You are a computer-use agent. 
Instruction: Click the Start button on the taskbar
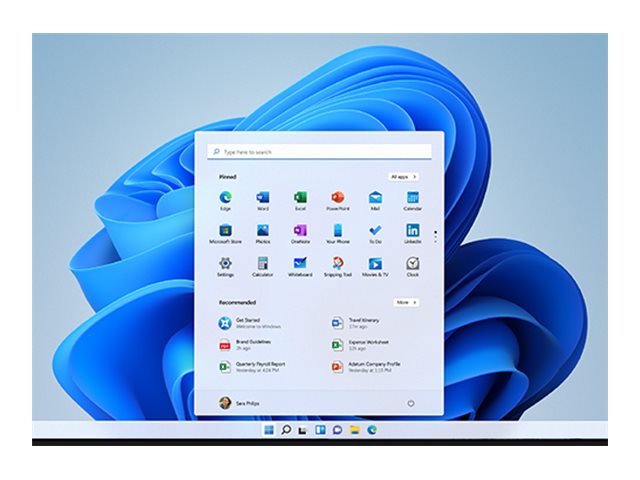point(269,430)
